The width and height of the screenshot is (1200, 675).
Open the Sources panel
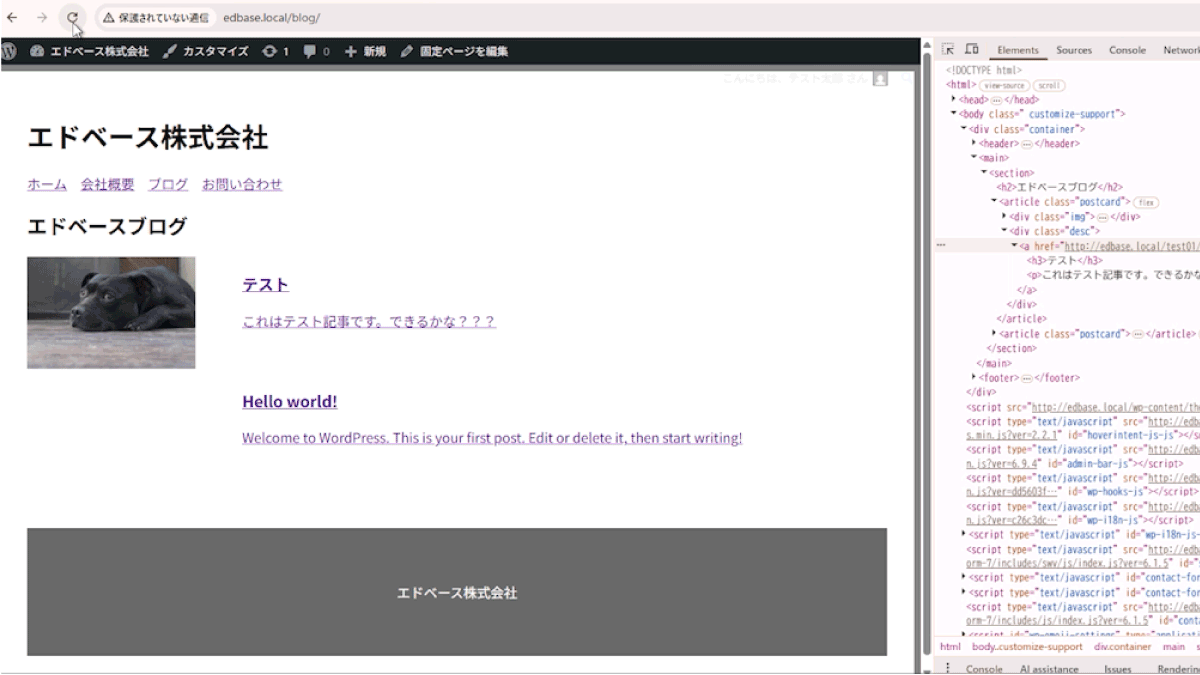1074,49
